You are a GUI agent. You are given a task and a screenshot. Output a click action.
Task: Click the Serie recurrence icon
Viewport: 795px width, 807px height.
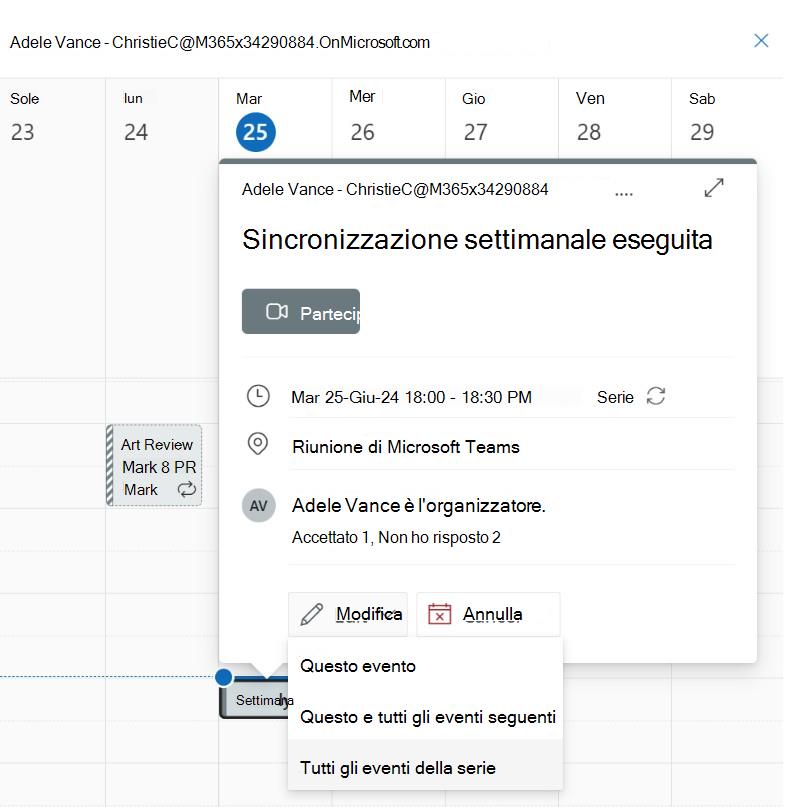(x=656, y=396)
